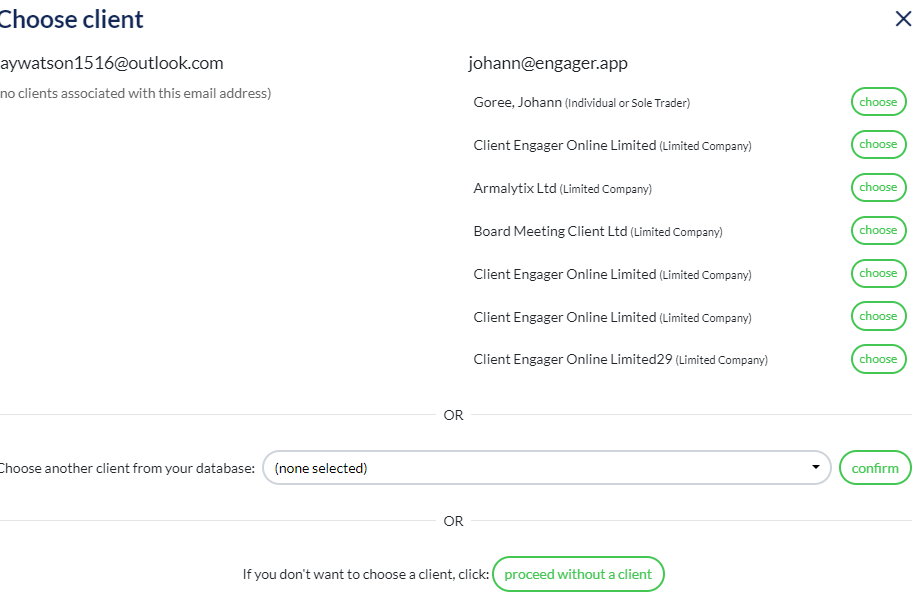The height and width of the screenshot is (616, 921).
Task: Click the "Choose client" dialog title
Action: 72,19
